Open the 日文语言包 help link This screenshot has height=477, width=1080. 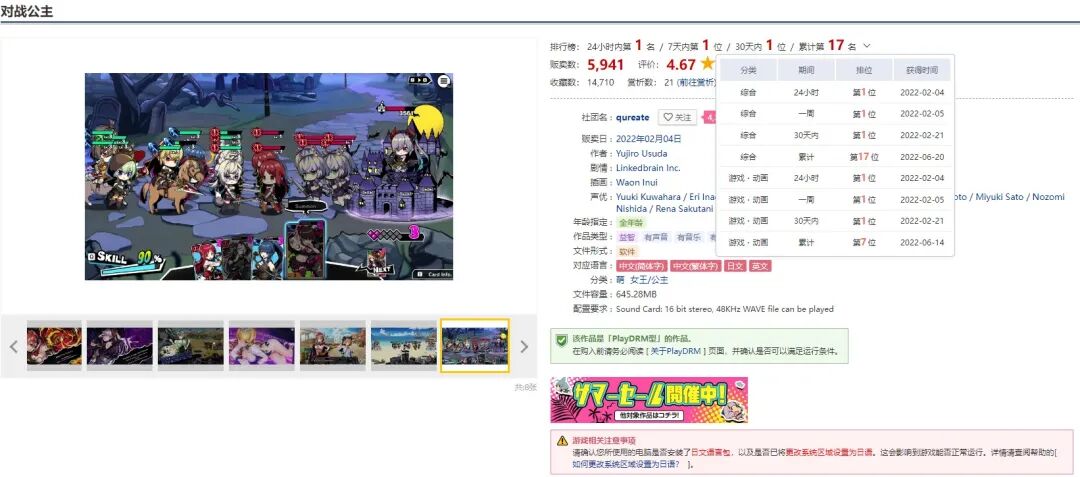click(x=709, y=452)
